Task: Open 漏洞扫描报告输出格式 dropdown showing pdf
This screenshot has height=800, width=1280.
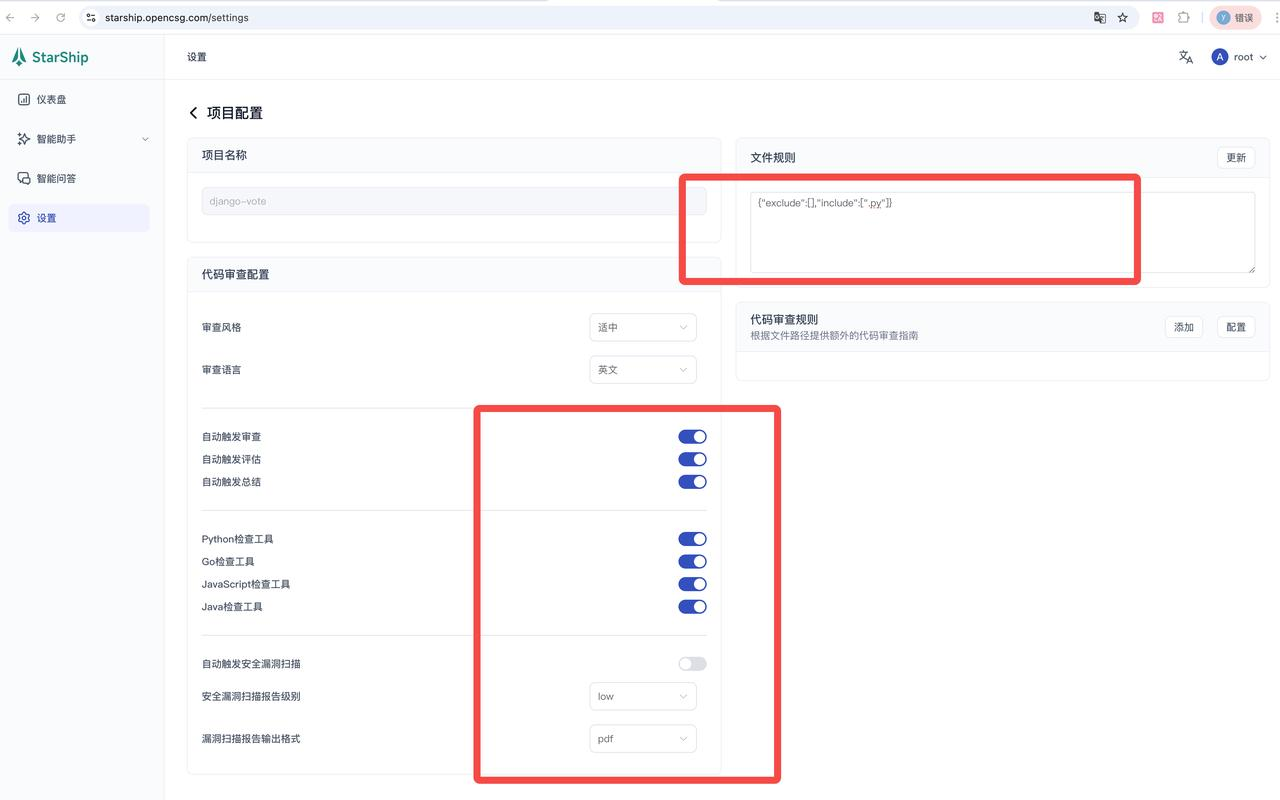Action: pyautogui.click(x=642, y=738)
